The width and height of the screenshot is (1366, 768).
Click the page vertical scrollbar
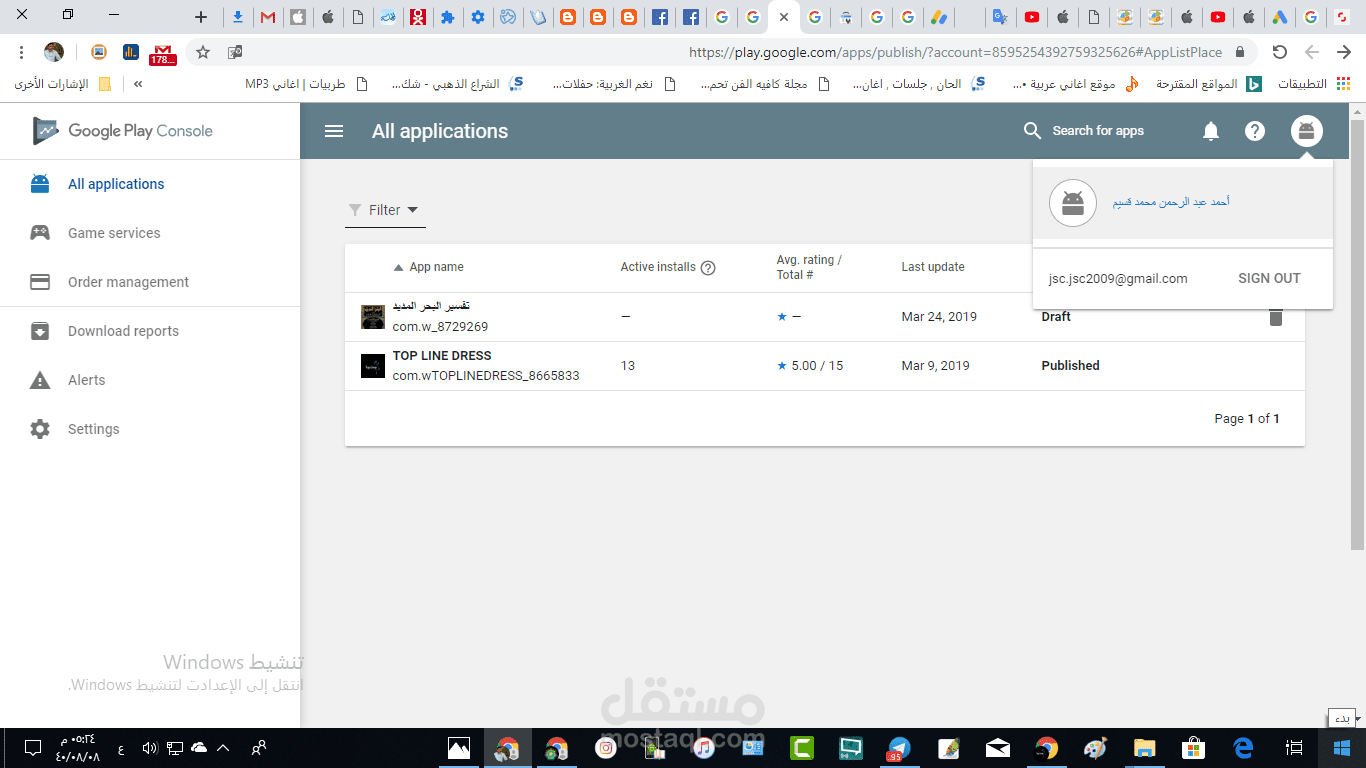[1357, 335]
